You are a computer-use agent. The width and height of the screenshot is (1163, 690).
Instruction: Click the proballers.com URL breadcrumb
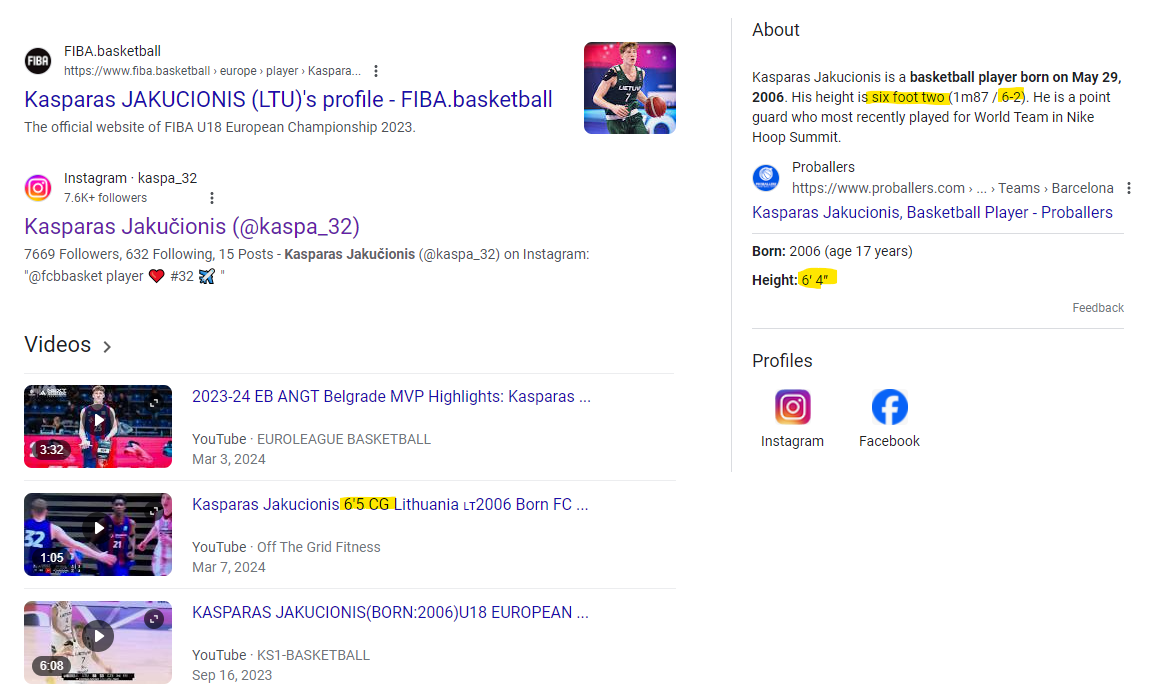[952, 188]
